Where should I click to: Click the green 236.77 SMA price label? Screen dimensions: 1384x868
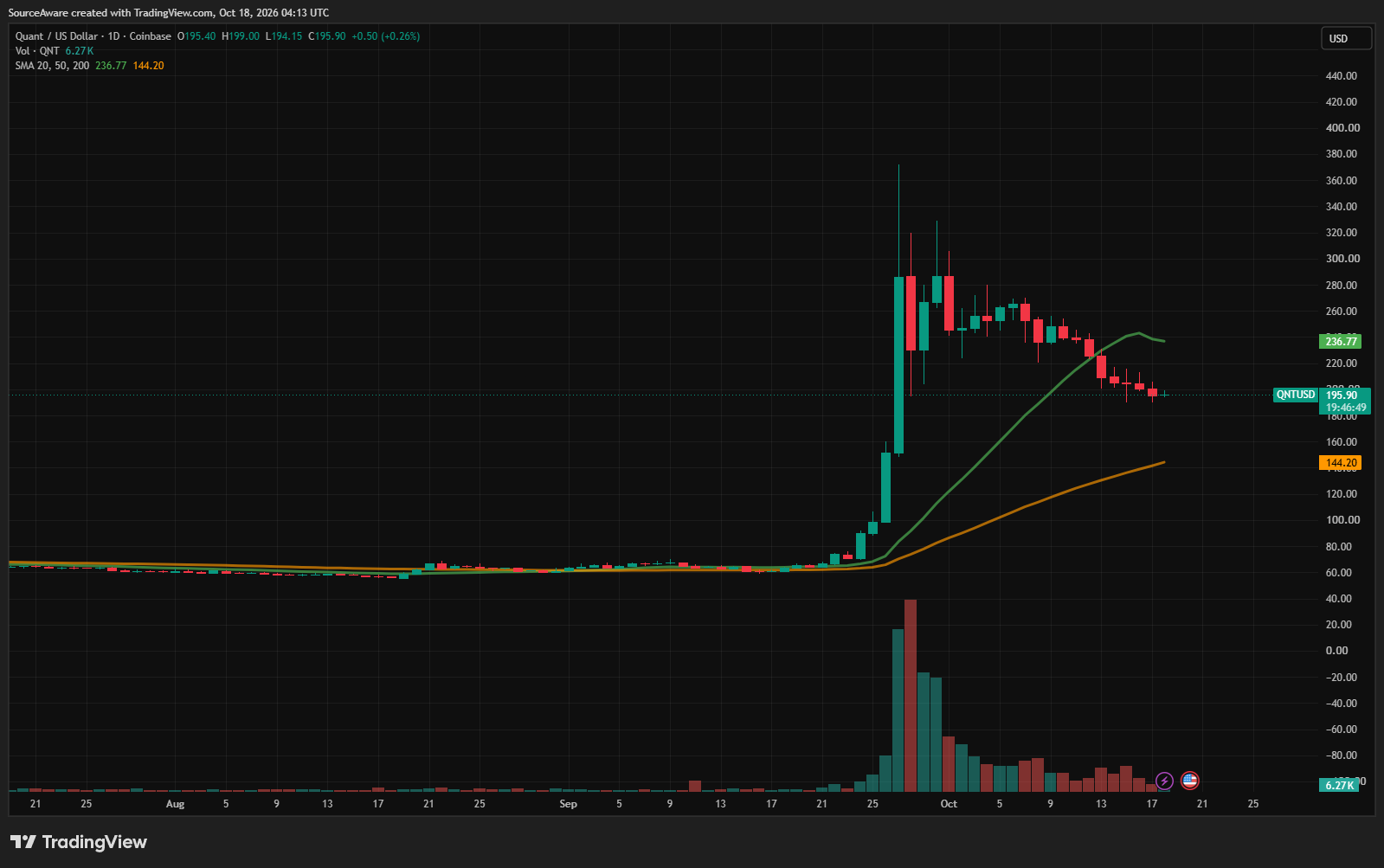1341,341
